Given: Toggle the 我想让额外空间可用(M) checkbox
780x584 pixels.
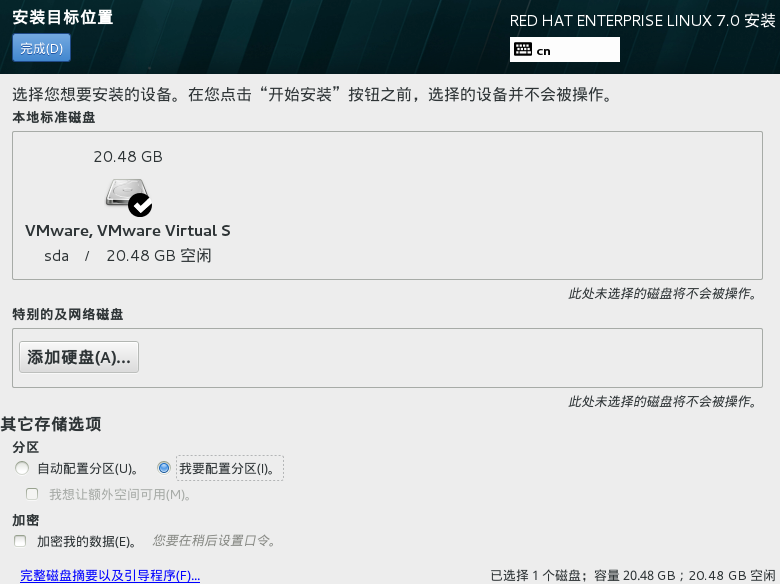Looking at the screenshot, I should tap(32, 494).
